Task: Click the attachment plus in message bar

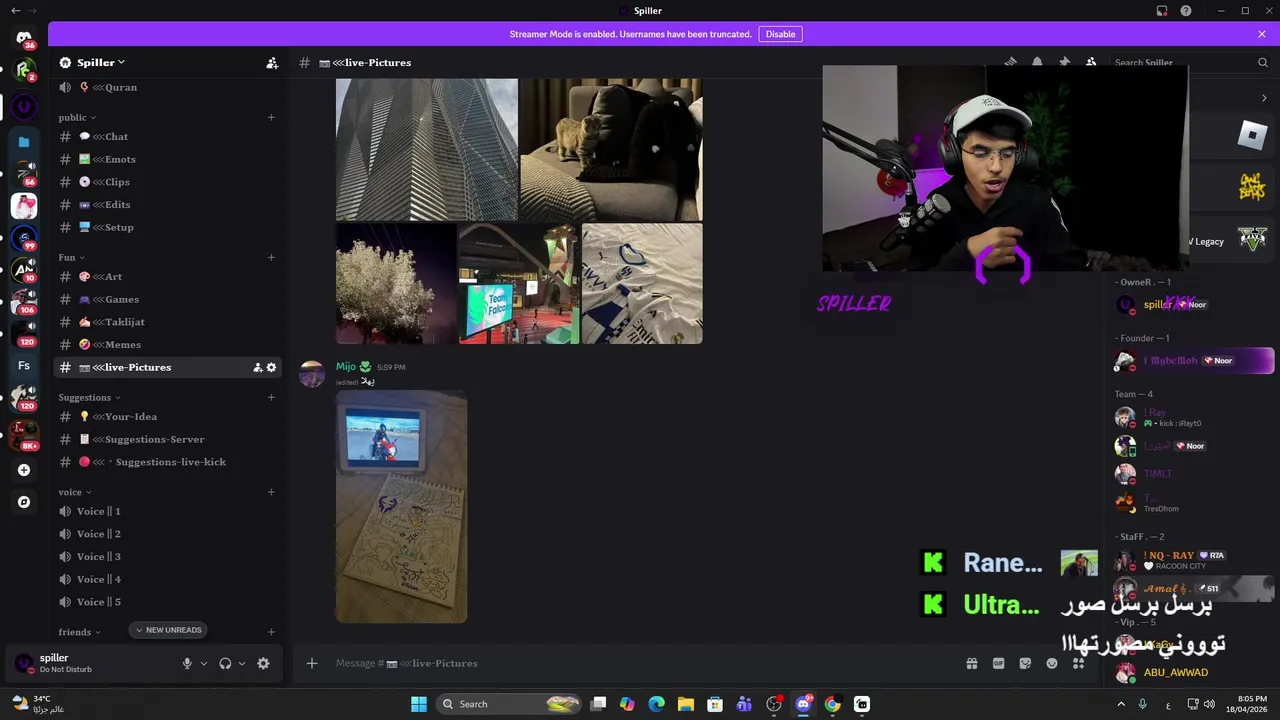Action: pyautogui.click(x=312, y=663)
